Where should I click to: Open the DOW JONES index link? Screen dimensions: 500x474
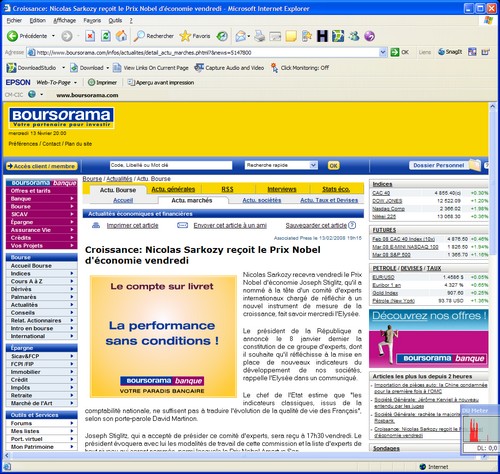click(387, 201)
